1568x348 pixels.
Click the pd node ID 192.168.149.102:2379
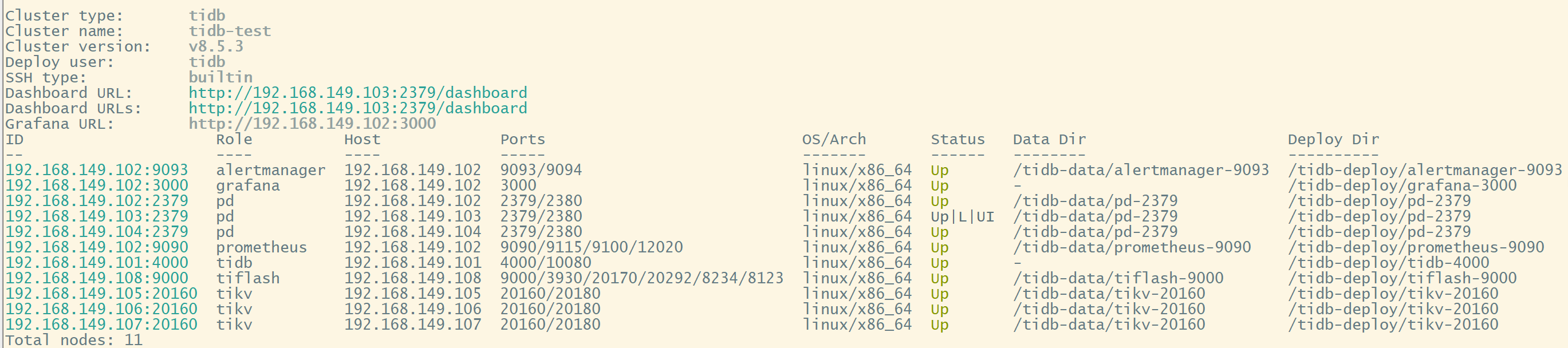pos(97,201)
